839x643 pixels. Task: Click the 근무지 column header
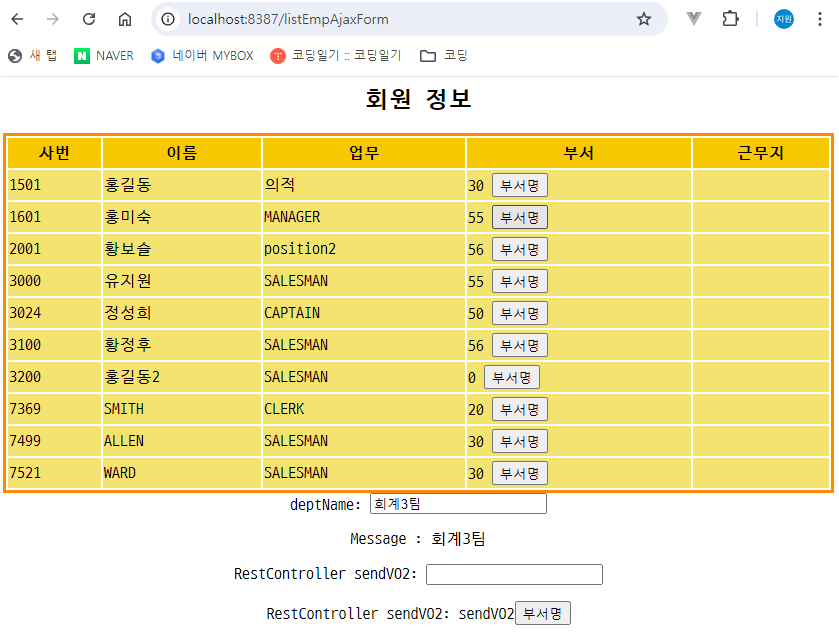click(761, 153)
